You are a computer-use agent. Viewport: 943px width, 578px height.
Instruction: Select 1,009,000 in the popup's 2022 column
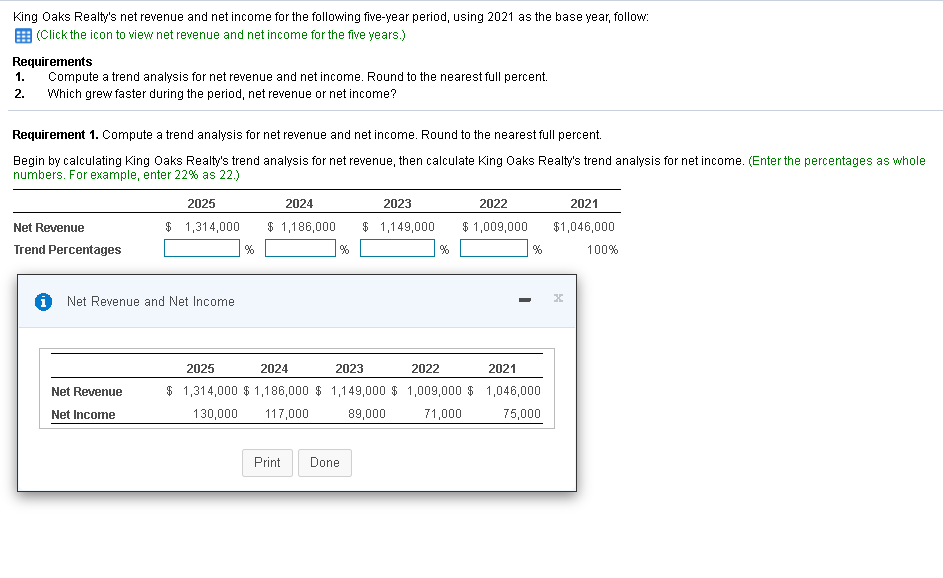click(x=434, y=391)
